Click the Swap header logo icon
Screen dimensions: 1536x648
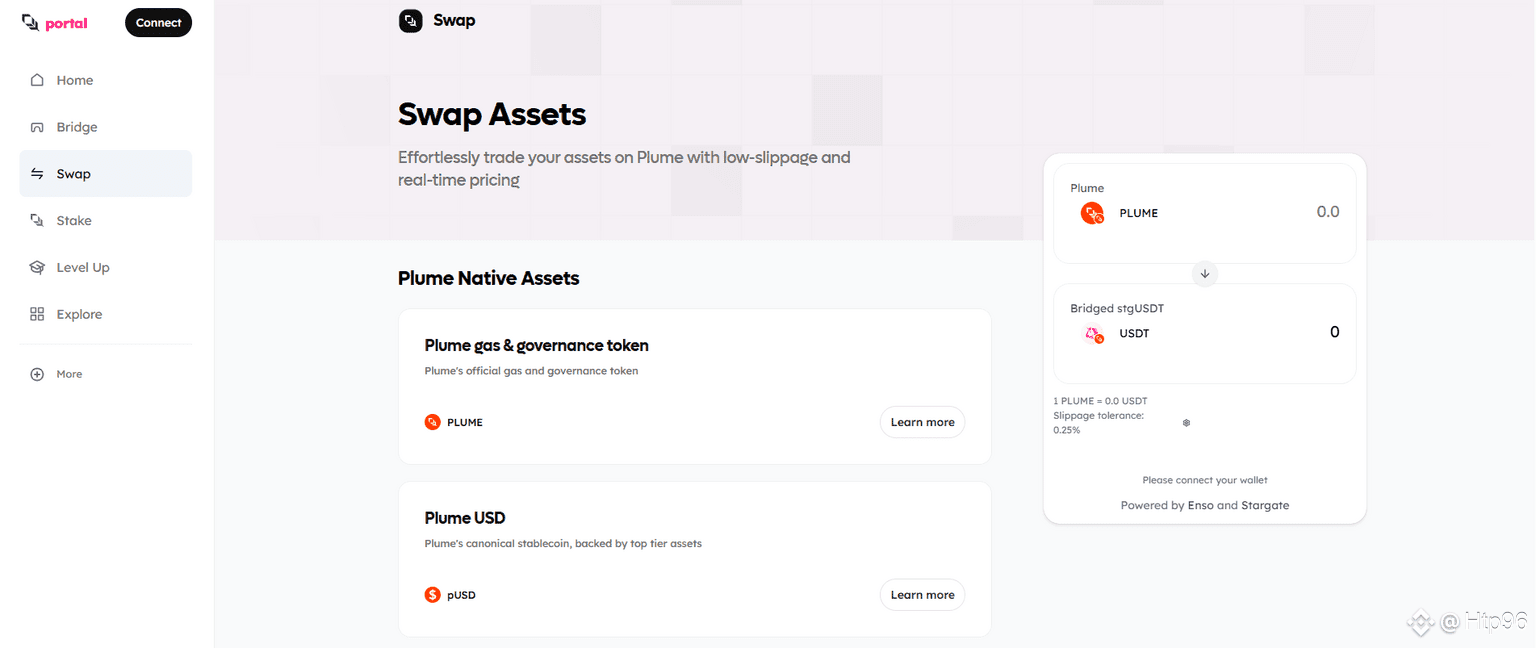coord(411,21)
